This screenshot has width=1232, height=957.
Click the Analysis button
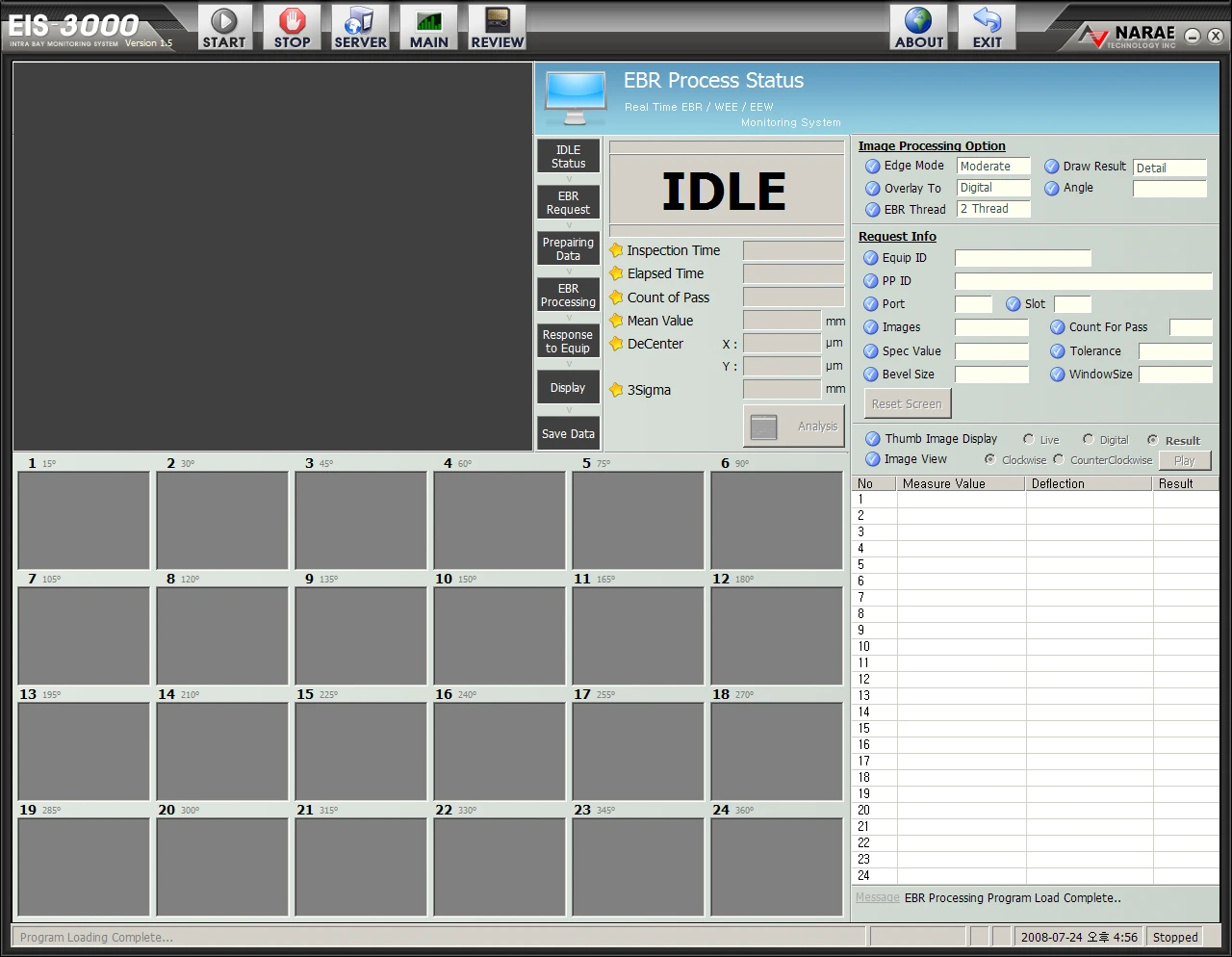tap(793, 426)
